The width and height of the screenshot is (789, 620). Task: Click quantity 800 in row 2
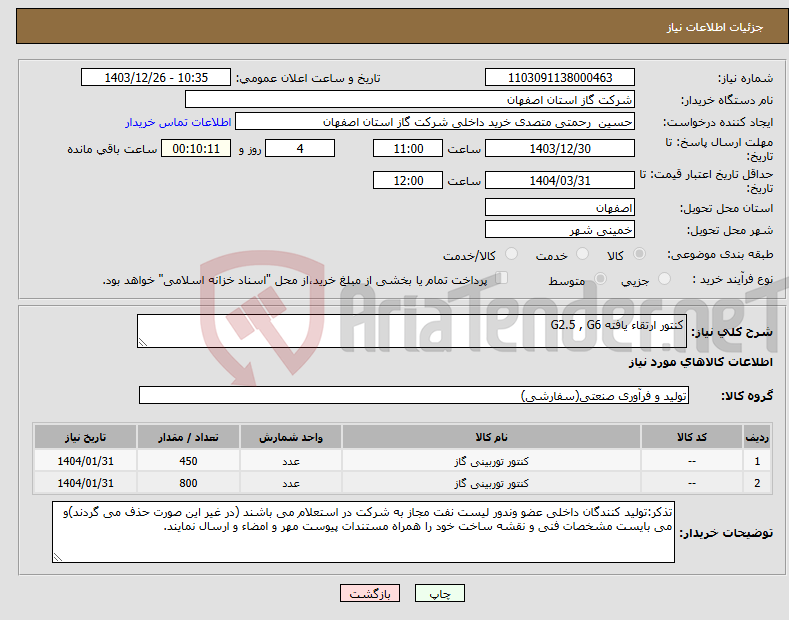[x=188, y=483]
